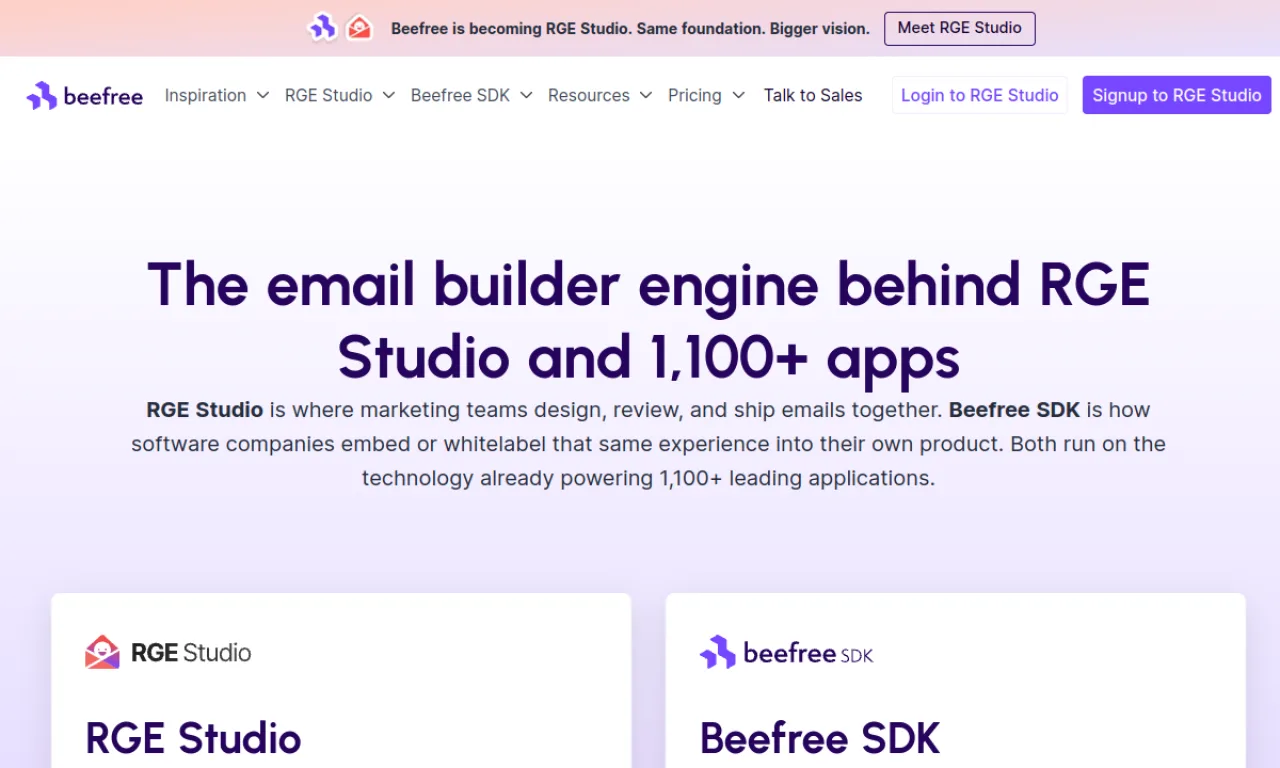Expand the chevron next to Beefree SDK nav item
The height and width of the screenshot is (768, 1280).
pyautogui.click(x=526, y=96)
